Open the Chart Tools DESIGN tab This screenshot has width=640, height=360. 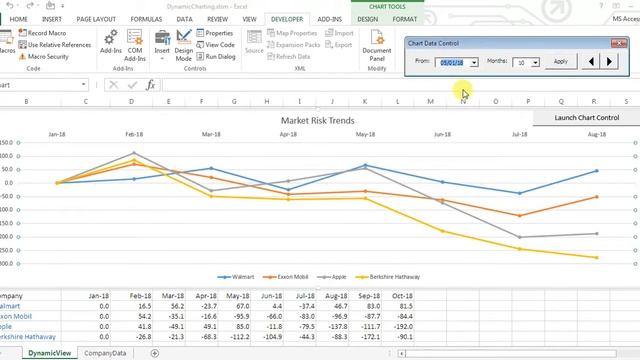coord(368,19)
